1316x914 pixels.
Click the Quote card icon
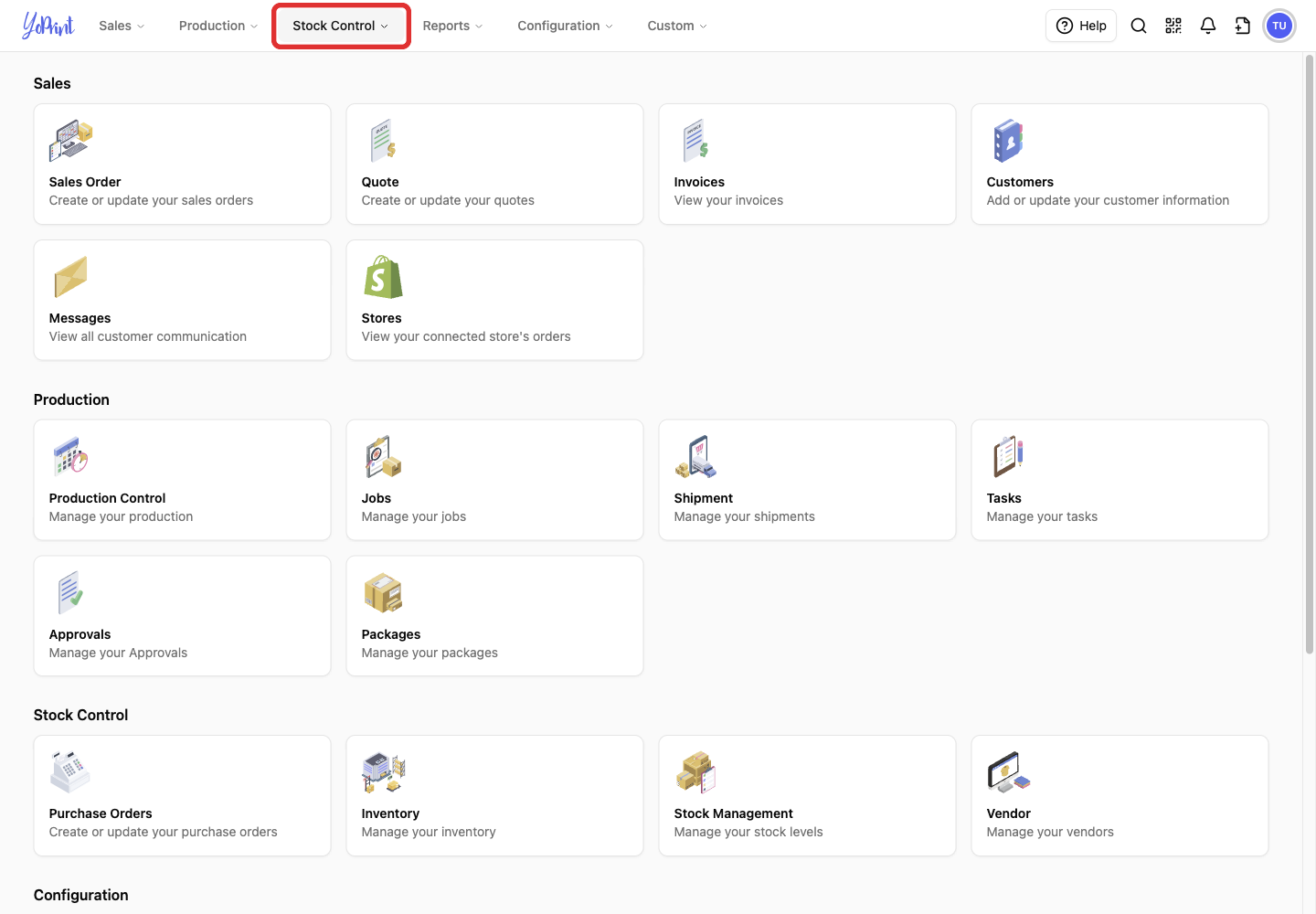click(x=384, y=141)
